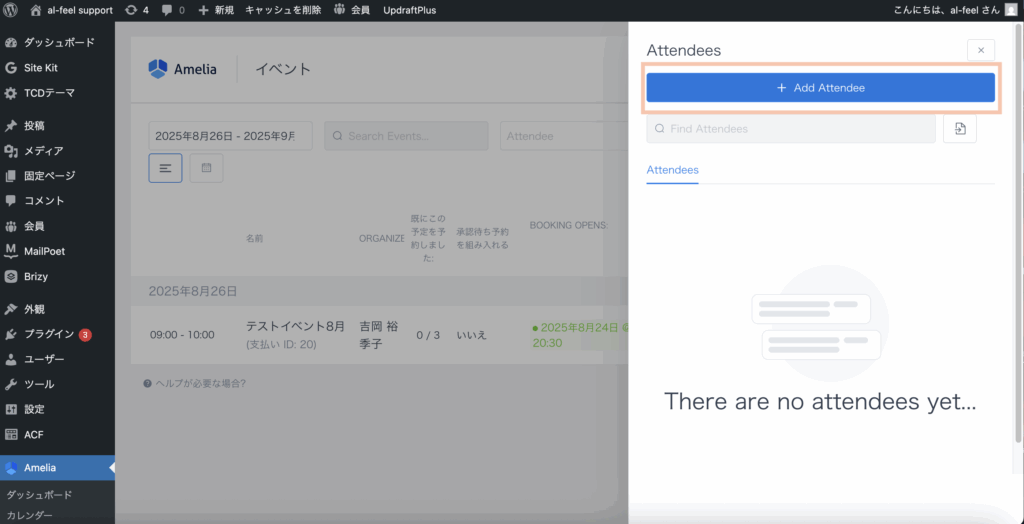Switch to the calendar view icon
This screenshot has height=524, width=1024.
tap(206, 168)
